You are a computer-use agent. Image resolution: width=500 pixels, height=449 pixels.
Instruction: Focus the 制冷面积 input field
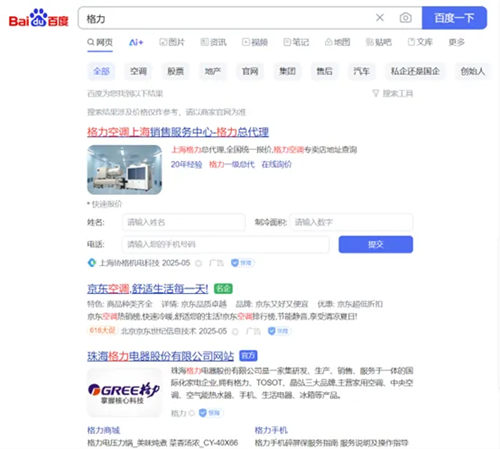351,222
